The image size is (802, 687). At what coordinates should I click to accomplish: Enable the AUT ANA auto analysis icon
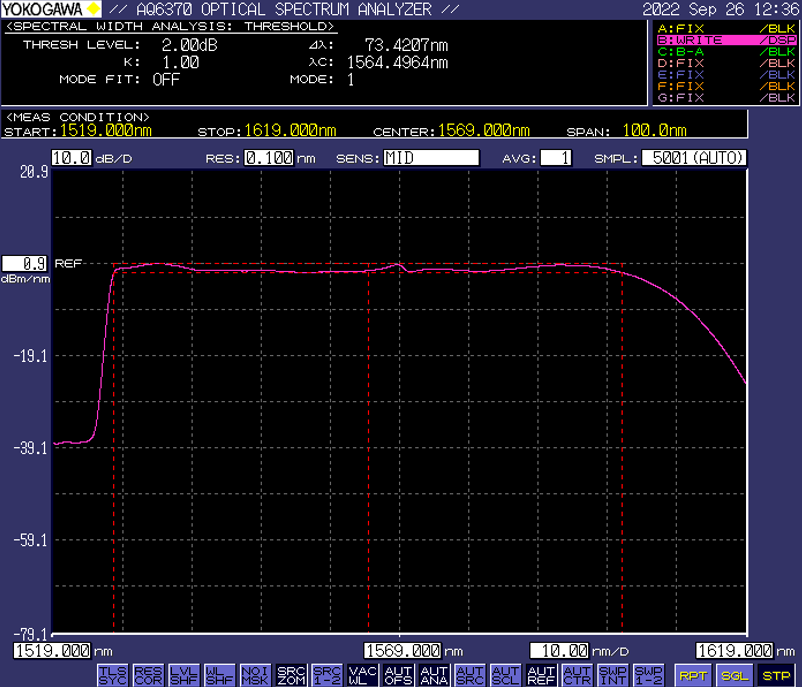tap(433, 675)
